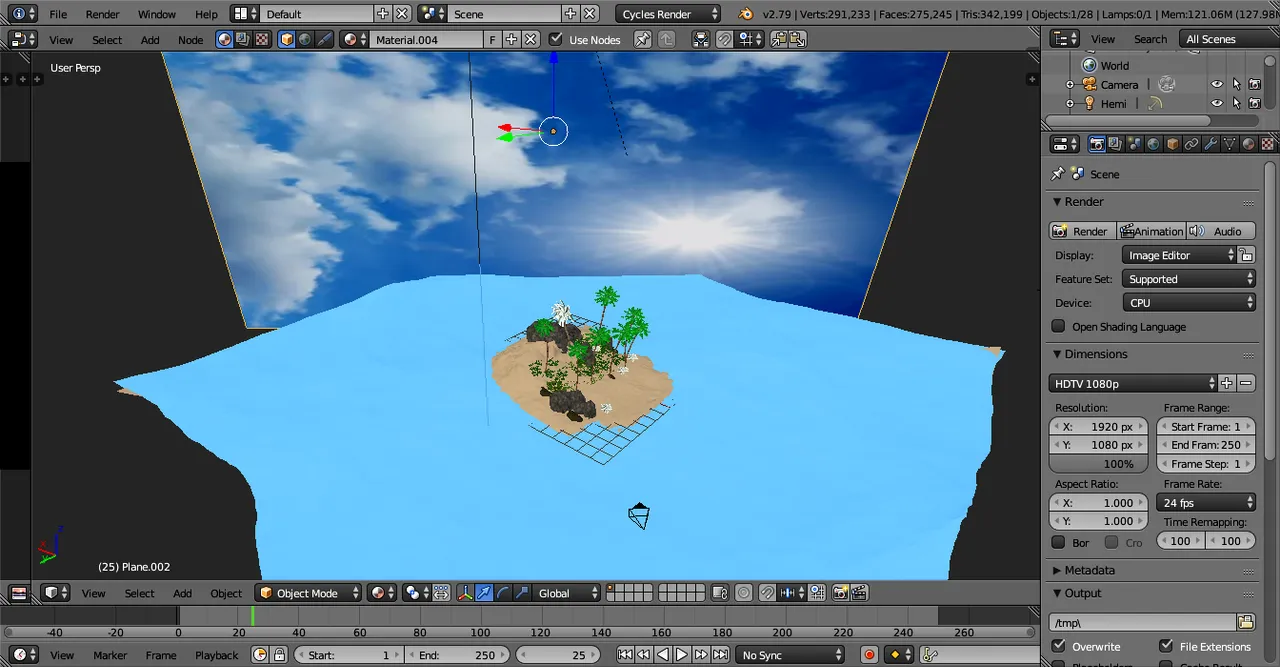This screenshot has width=1280, height=667.
Task: Enable Open Shading Language checkbox
Action: pos(1058,326)
